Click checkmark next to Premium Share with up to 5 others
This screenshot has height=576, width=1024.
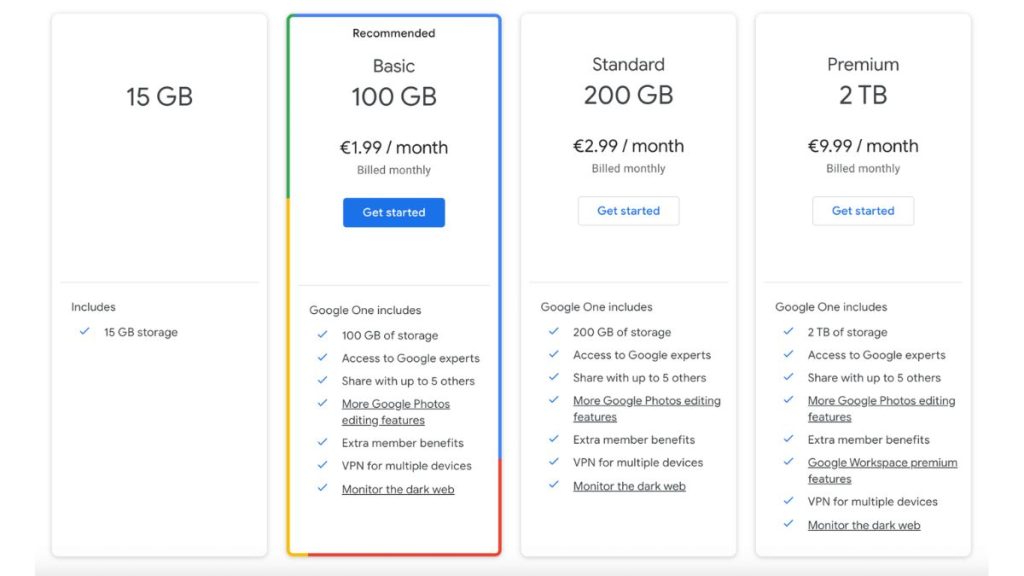coord(788,378)
